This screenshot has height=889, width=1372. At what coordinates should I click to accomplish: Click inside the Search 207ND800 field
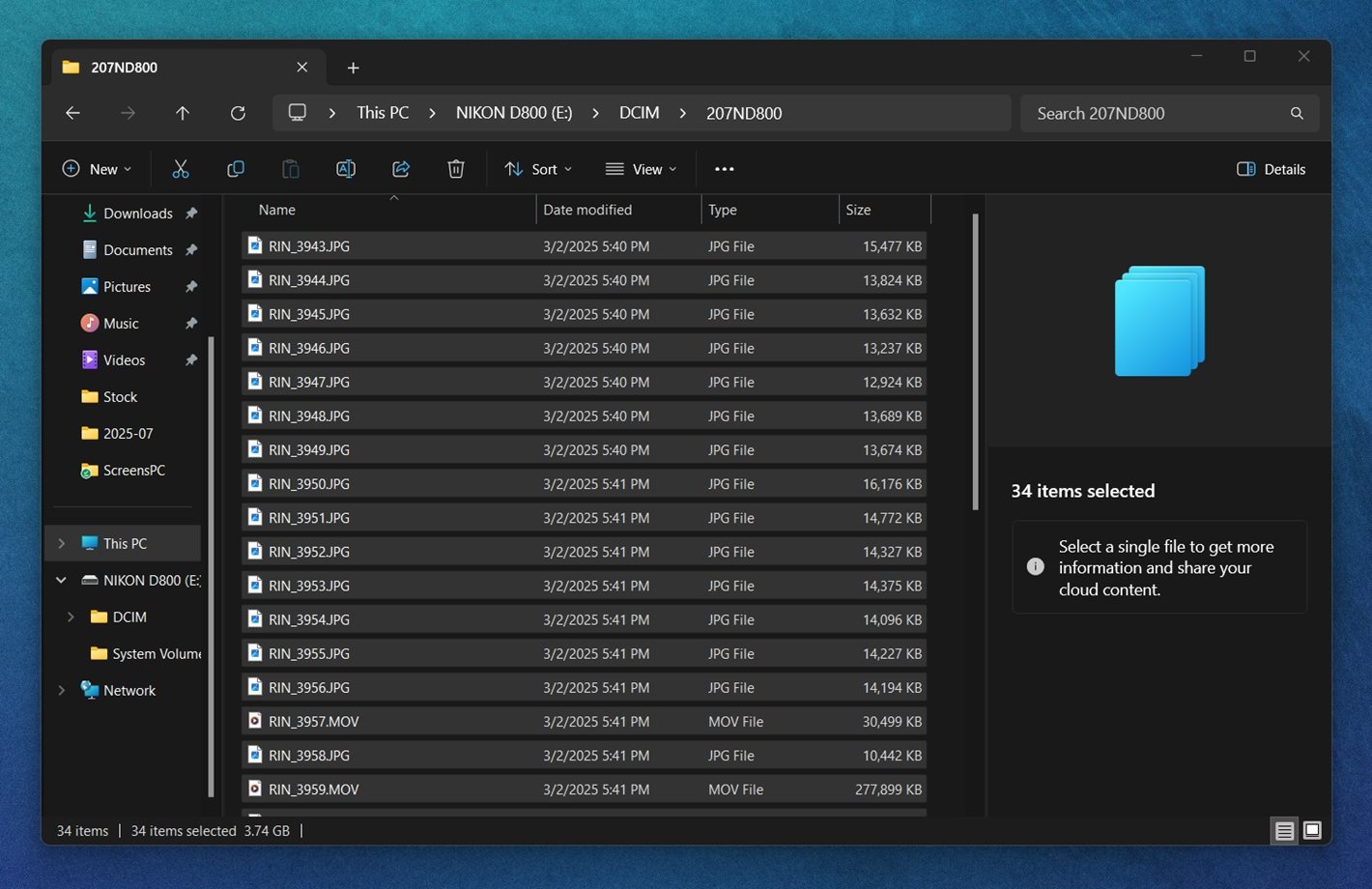[1140, 113]
